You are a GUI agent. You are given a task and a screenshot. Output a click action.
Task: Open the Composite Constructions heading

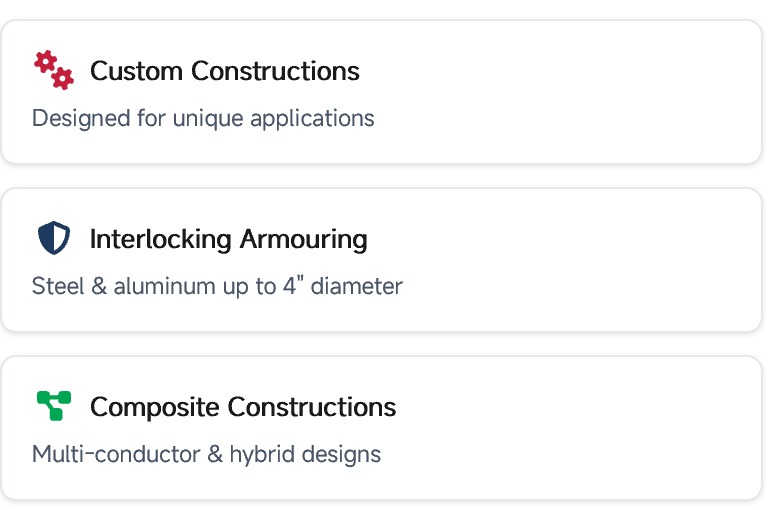click(x=243, y=407)
